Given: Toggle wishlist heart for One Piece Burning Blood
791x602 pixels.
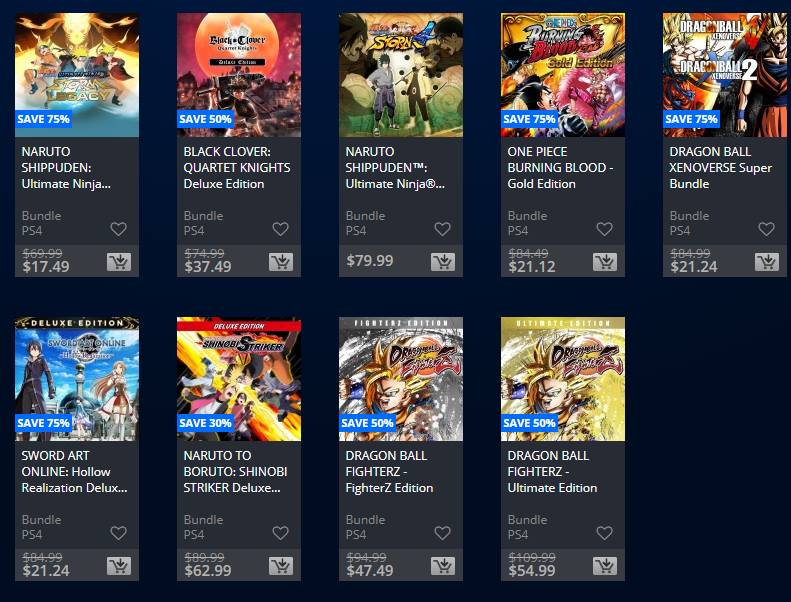Looking at the screenshot, I should 604,229.
